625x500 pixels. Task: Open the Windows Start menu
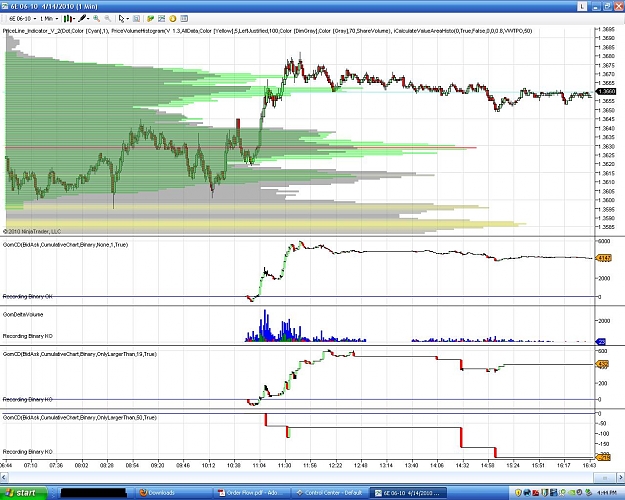pos(23,493)
